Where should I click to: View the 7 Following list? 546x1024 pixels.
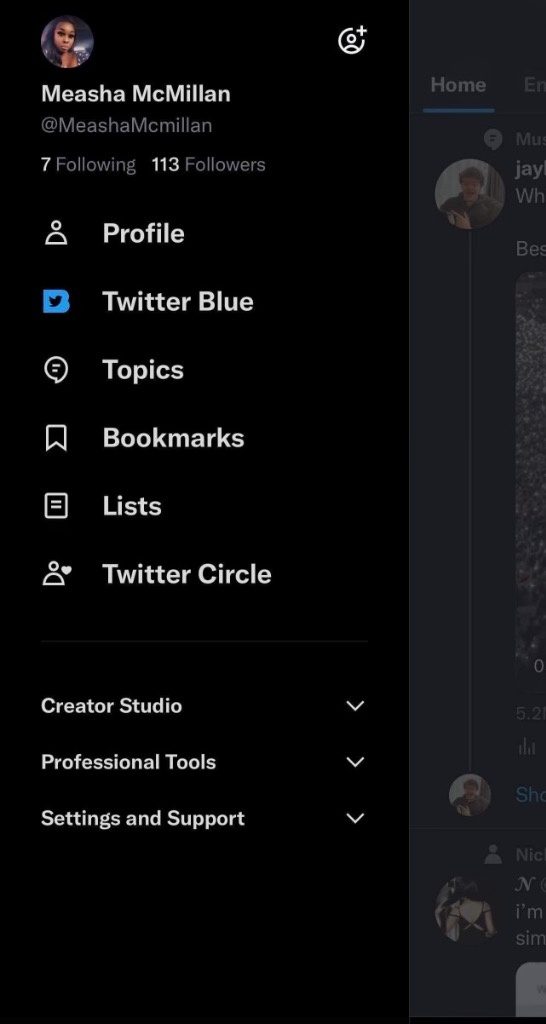coord(88,165)
